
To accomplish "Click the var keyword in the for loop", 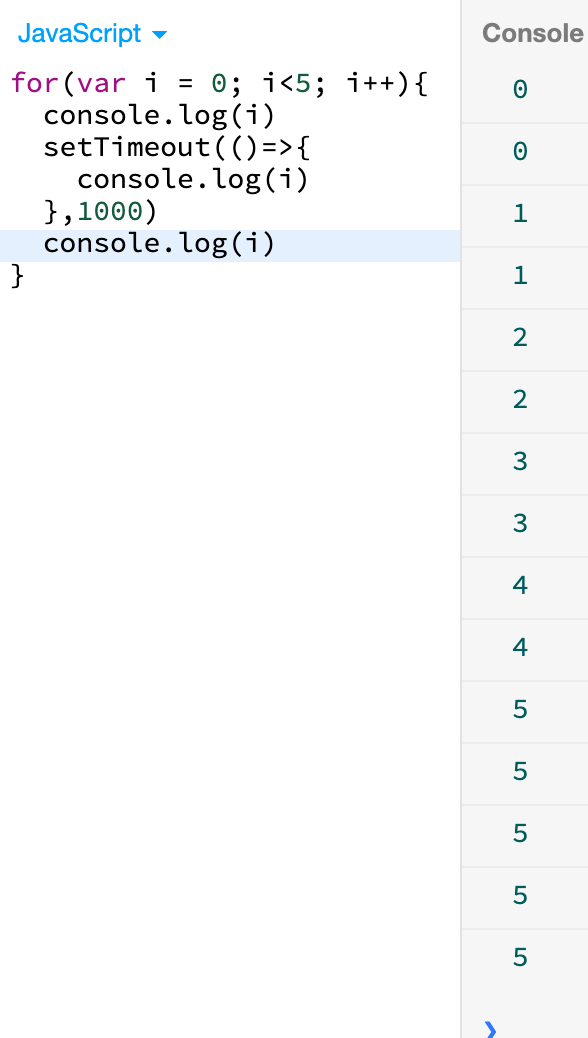I will tap(101, 85).
